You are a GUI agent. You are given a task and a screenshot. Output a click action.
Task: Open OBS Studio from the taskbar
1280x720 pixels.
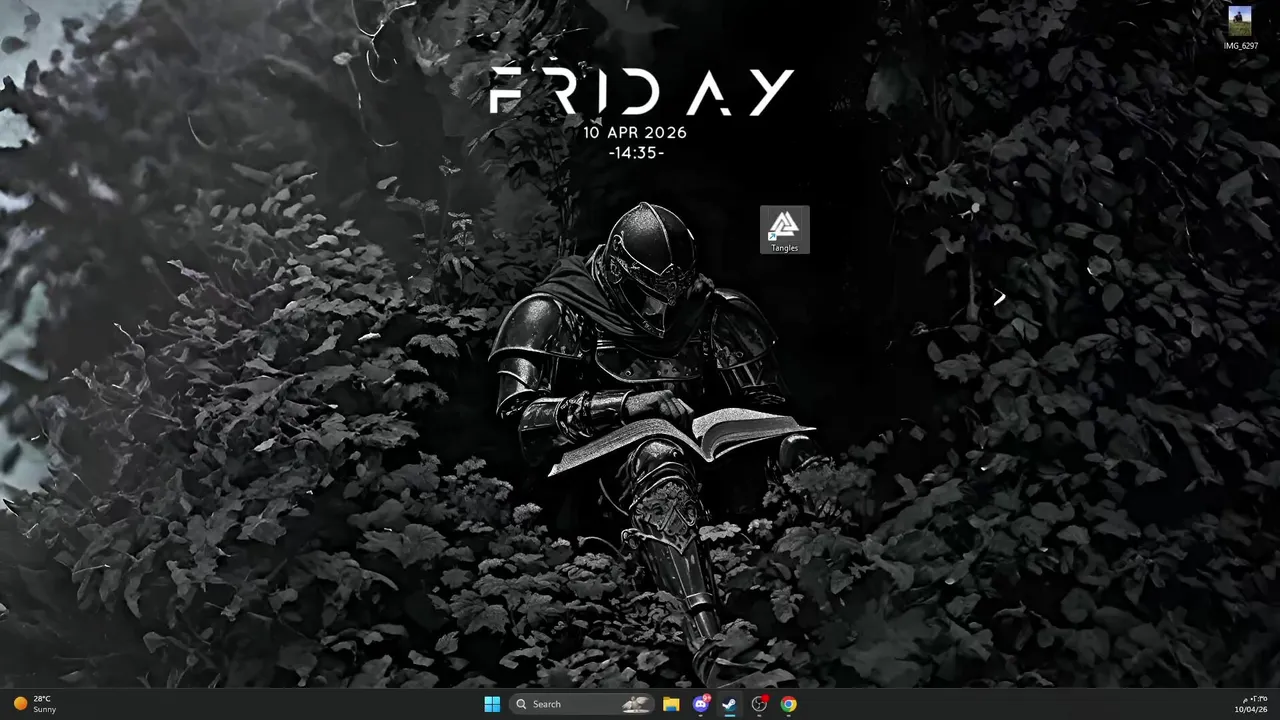tap(759, 704)
